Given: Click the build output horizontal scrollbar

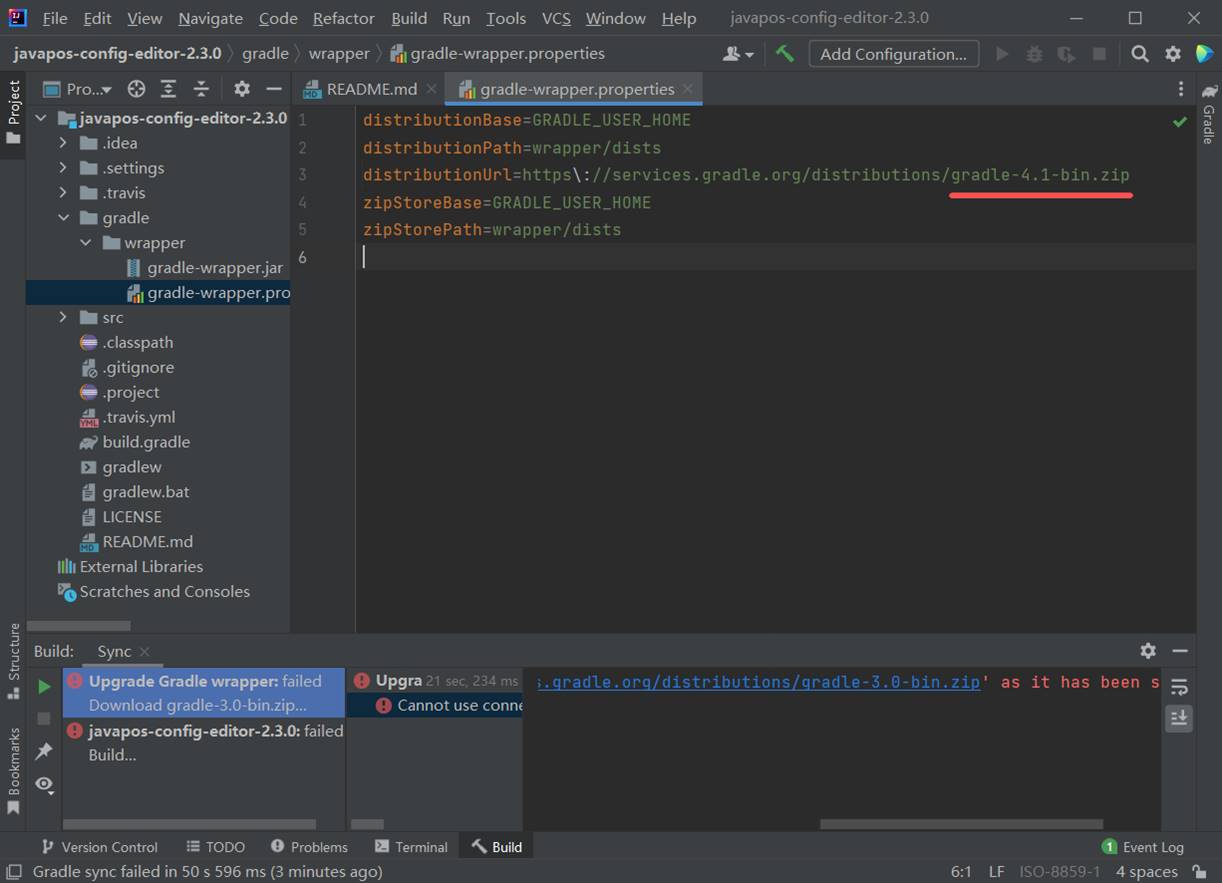Looking at the screenshot, I should tap(961, 825).
